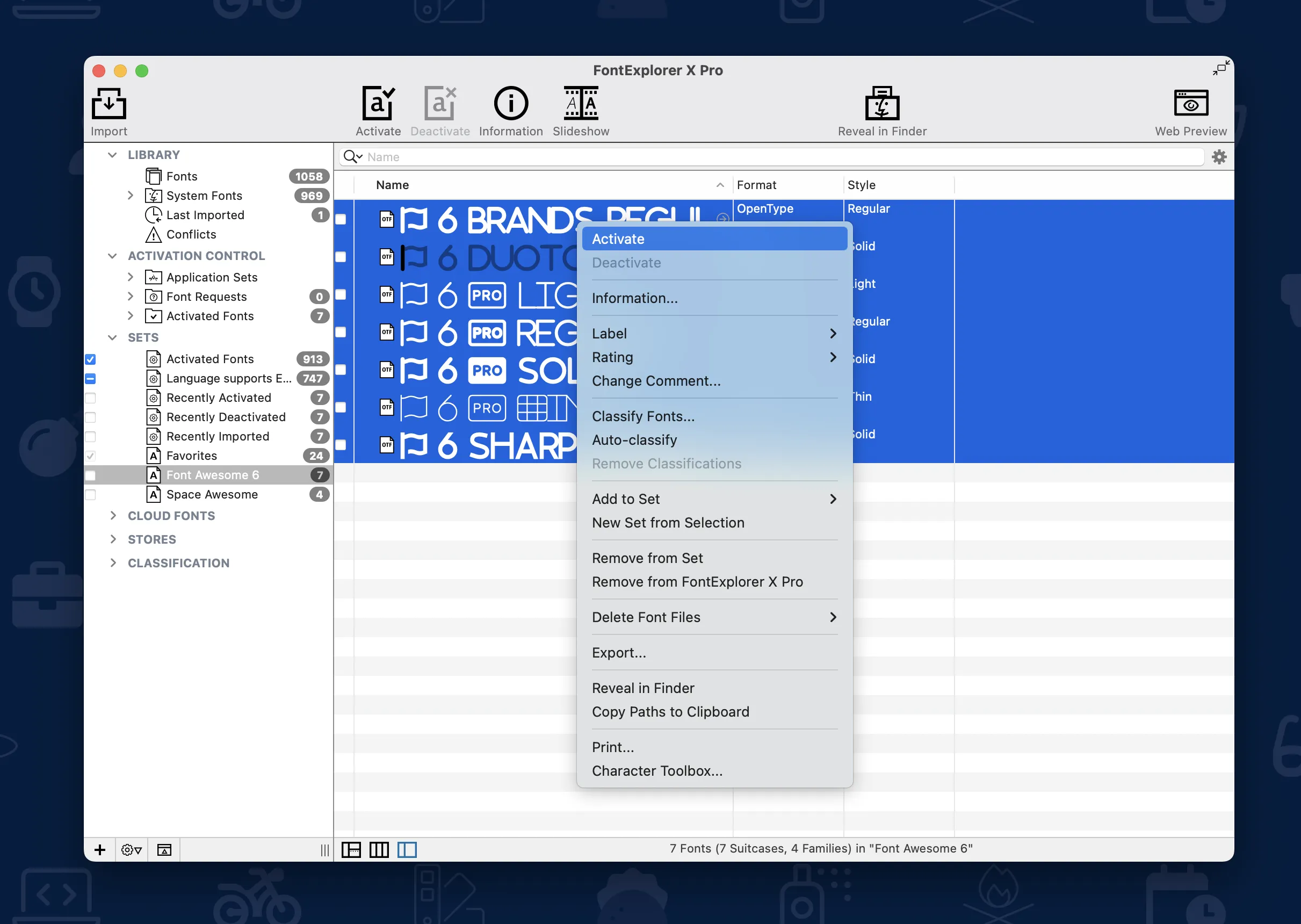This screenshot has height=924, width=1301.
Task: Click the plus button to add a set
Action: click(99, 849)
